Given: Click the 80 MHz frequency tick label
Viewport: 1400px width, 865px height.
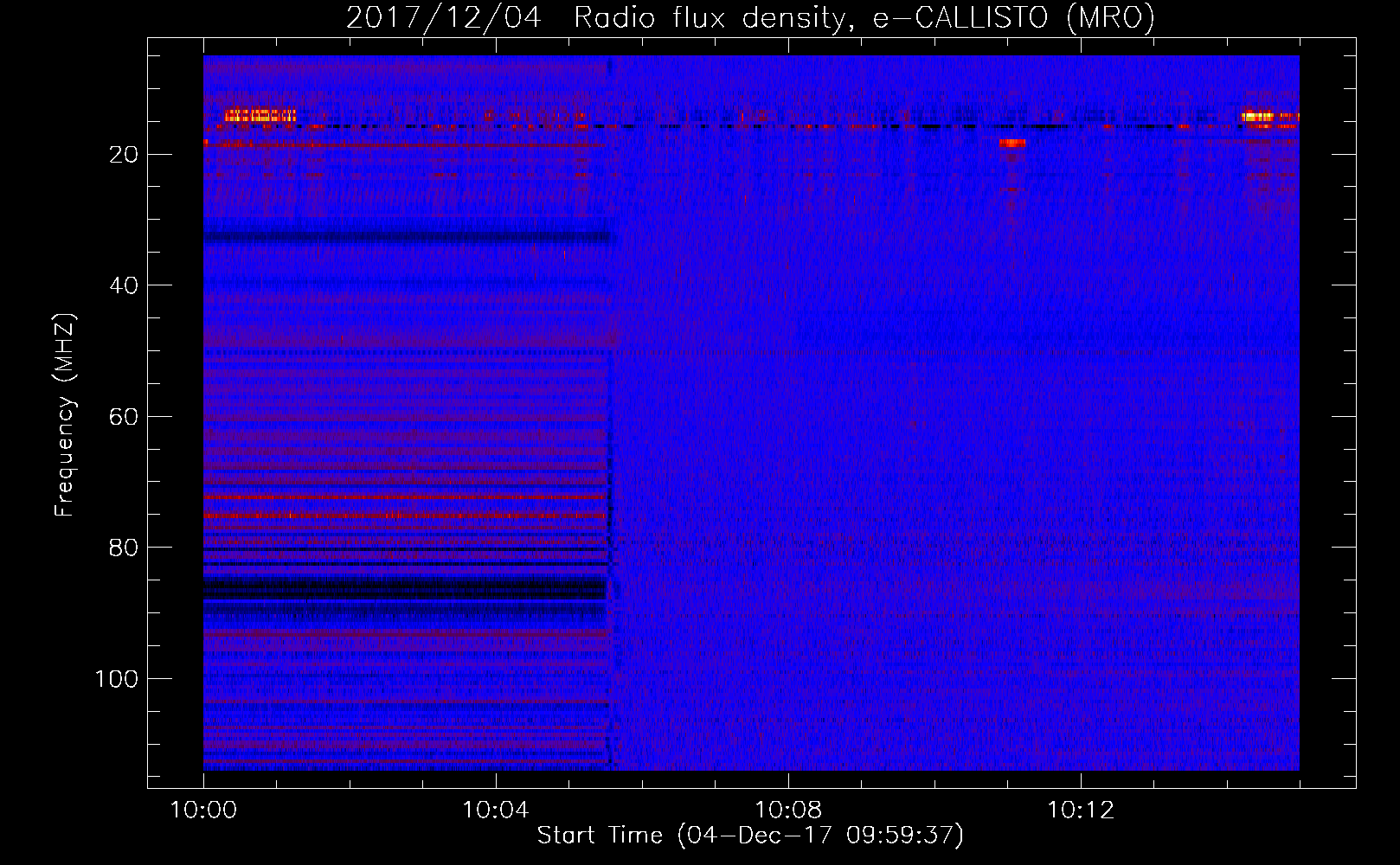Looking at the screenshot, I should [x=125, y=548].
